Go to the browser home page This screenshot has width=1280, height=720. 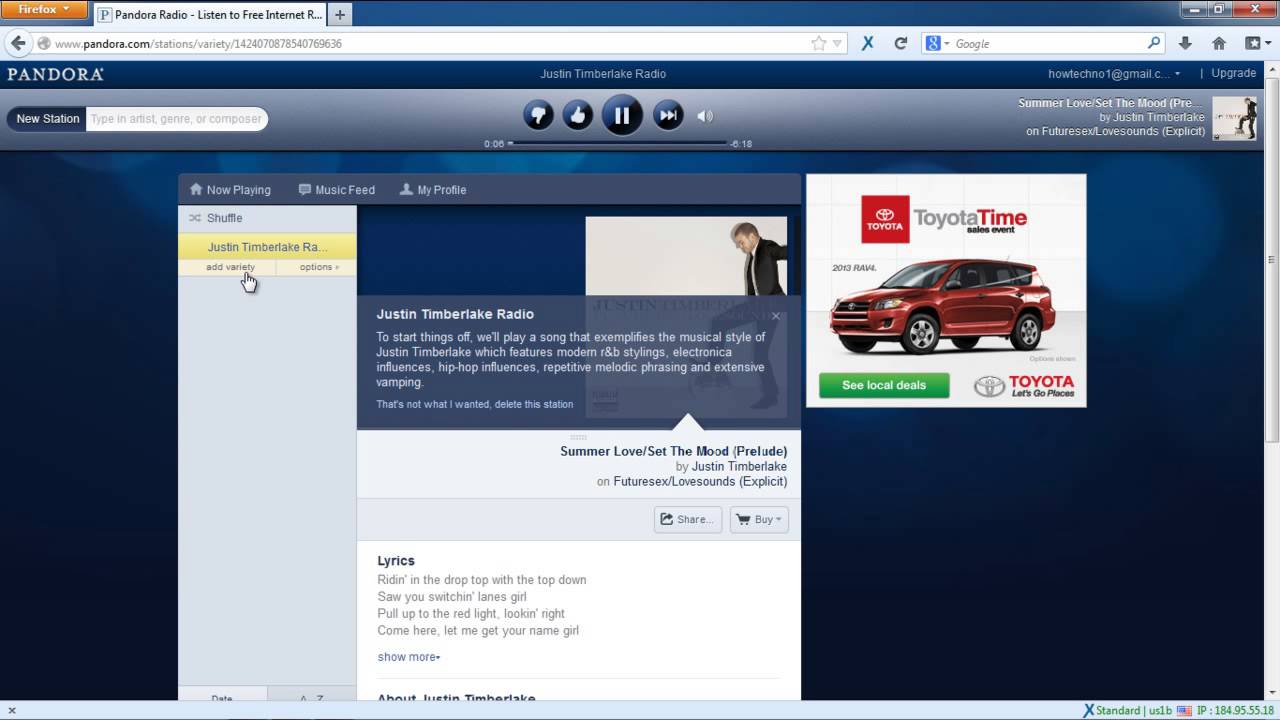pos(1218,44)
